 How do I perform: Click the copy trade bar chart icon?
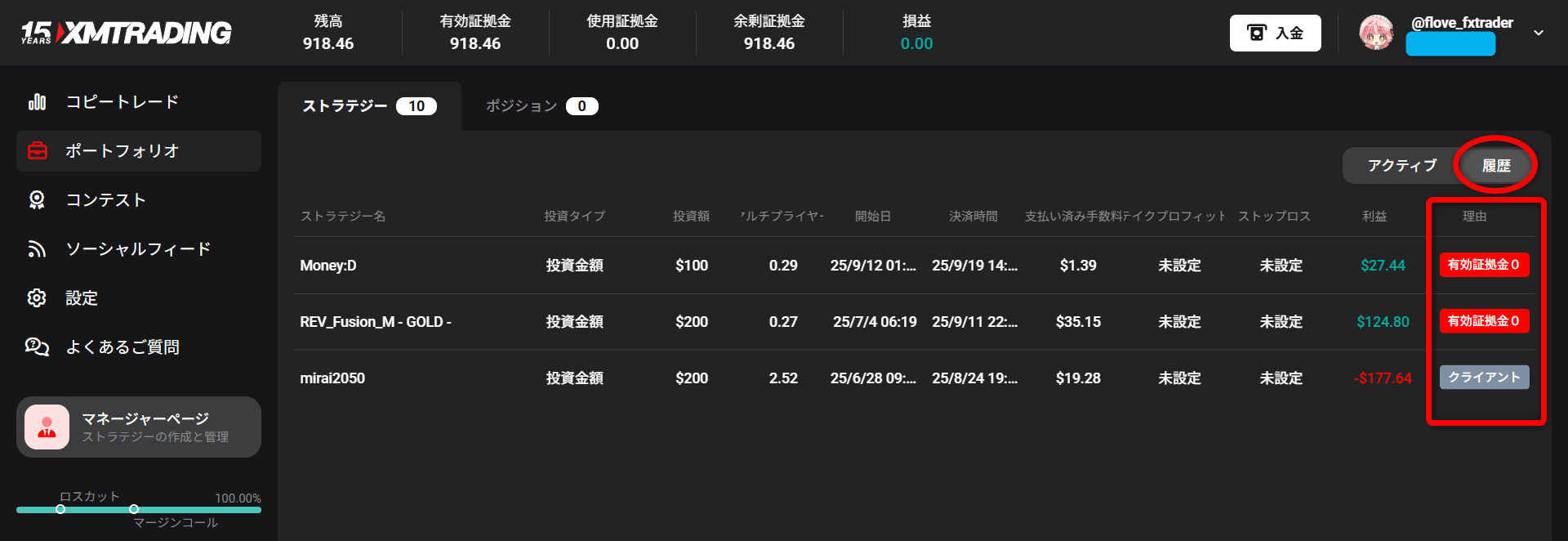click(x=37, y=102)
